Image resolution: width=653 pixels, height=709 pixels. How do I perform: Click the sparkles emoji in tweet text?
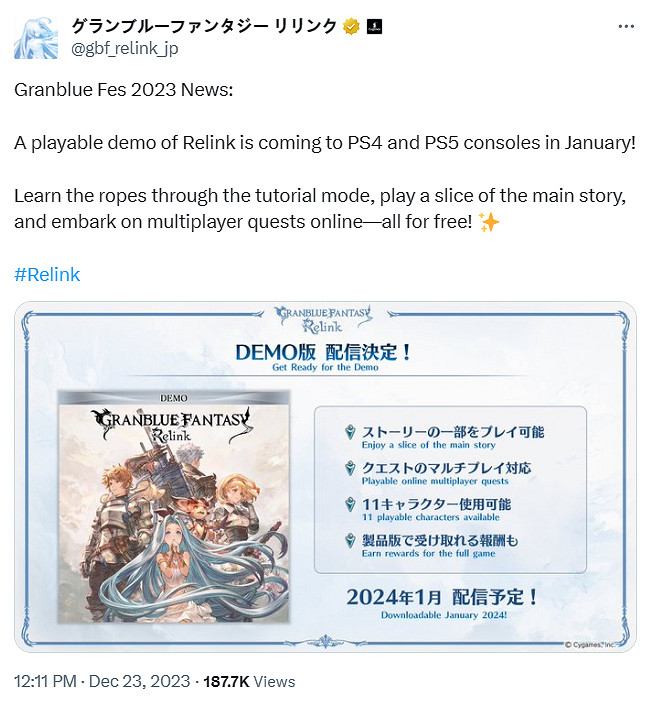(489, 222)
